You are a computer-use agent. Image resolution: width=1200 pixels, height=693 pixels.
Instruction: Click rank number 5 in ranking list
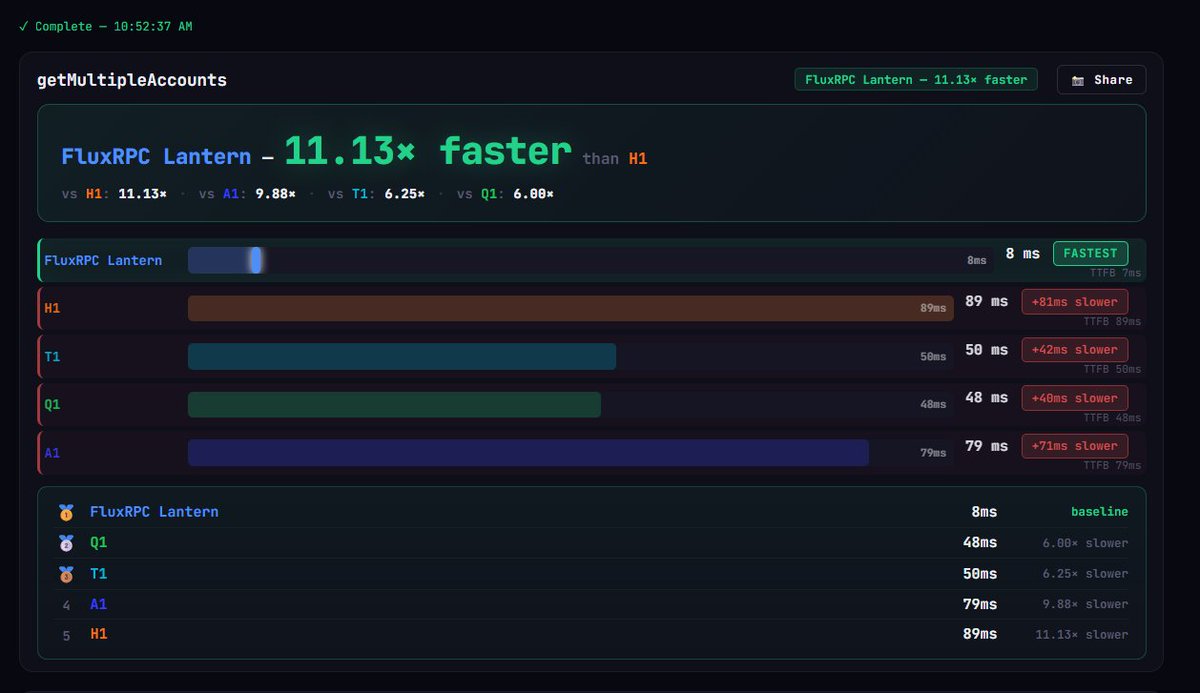pyautogui.click(x=66, y=635)
